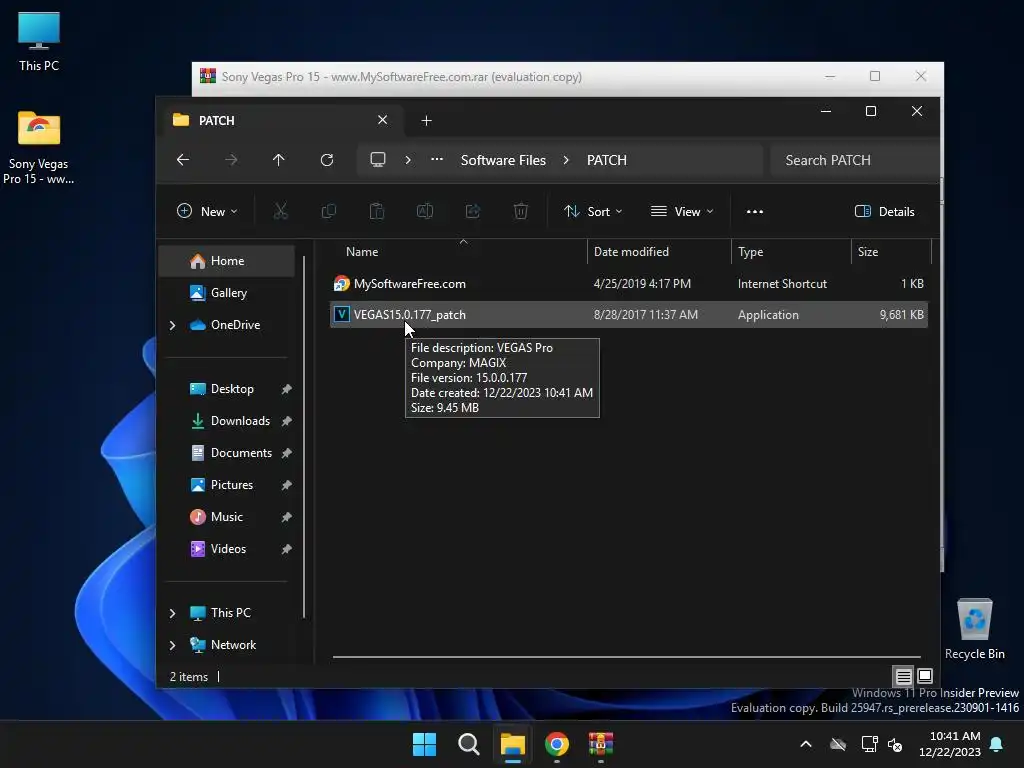Click chevron after Software Files breadcrumb
Viewport: 1024px width, 768px height.
(566, 160)
